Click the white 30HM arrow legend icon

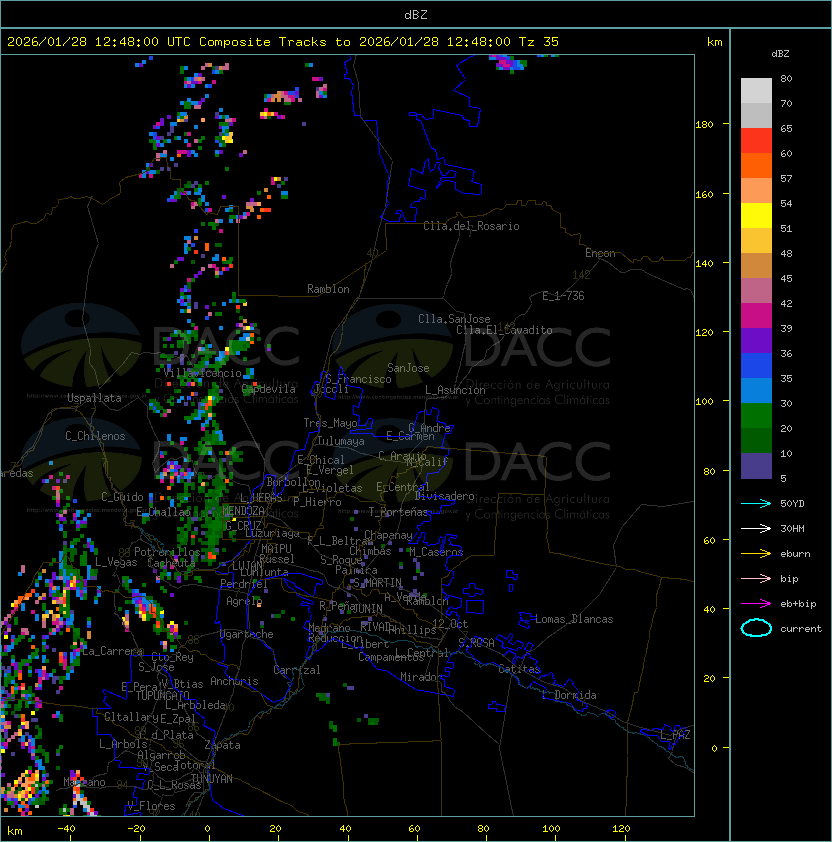[x=756, y=528]
